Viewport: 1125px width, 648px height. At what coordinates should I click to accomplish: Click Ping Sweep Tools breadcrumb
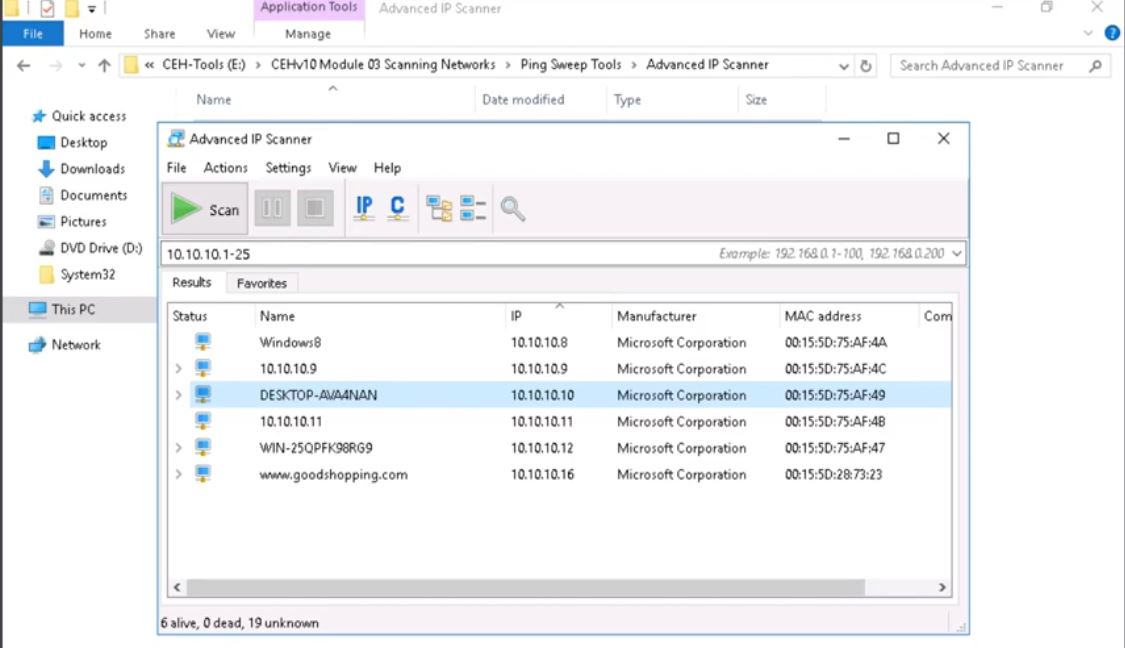point(570,65)
